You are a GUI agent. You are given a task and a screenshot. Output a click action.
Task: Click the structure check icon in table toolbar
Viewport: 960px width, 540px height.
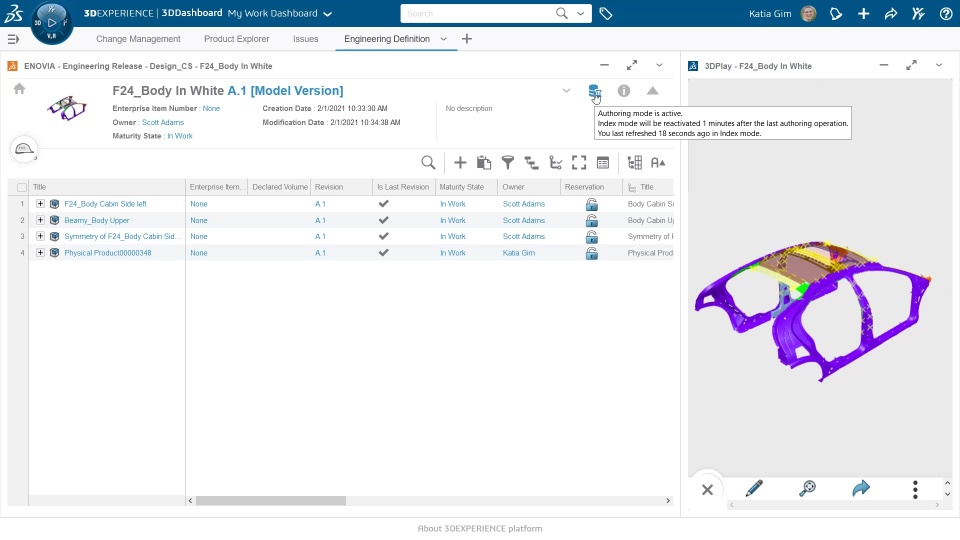tap(555, 162)
